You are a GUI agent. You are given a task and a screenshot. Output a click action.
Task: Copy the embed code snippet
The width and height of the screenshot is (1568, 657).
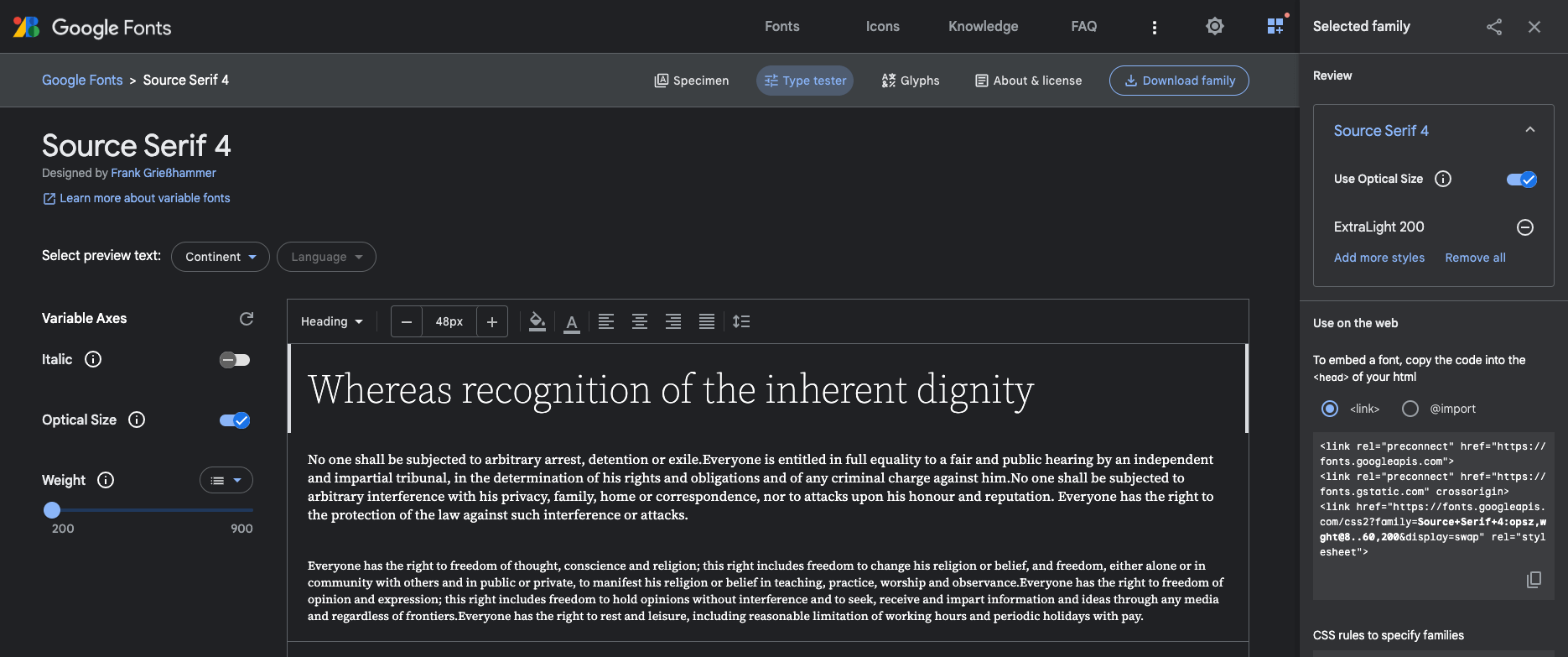point(1534,580)
